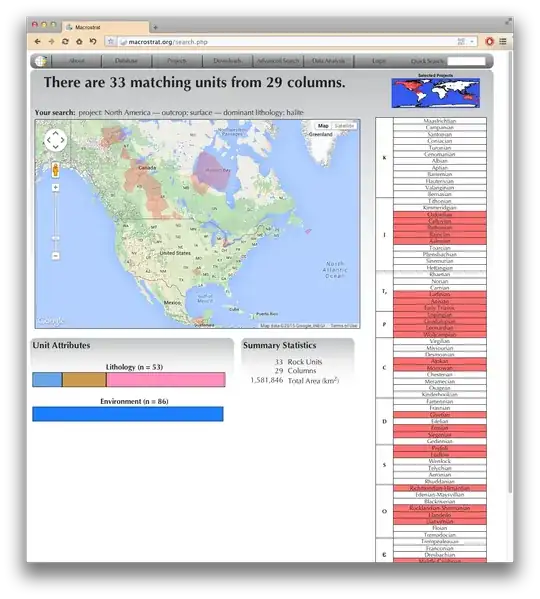The width and height of the screenshot is (540, 599).
Task: Open the Advanced Search menu item
Action: pyautogui.click(x=278, y=61)
